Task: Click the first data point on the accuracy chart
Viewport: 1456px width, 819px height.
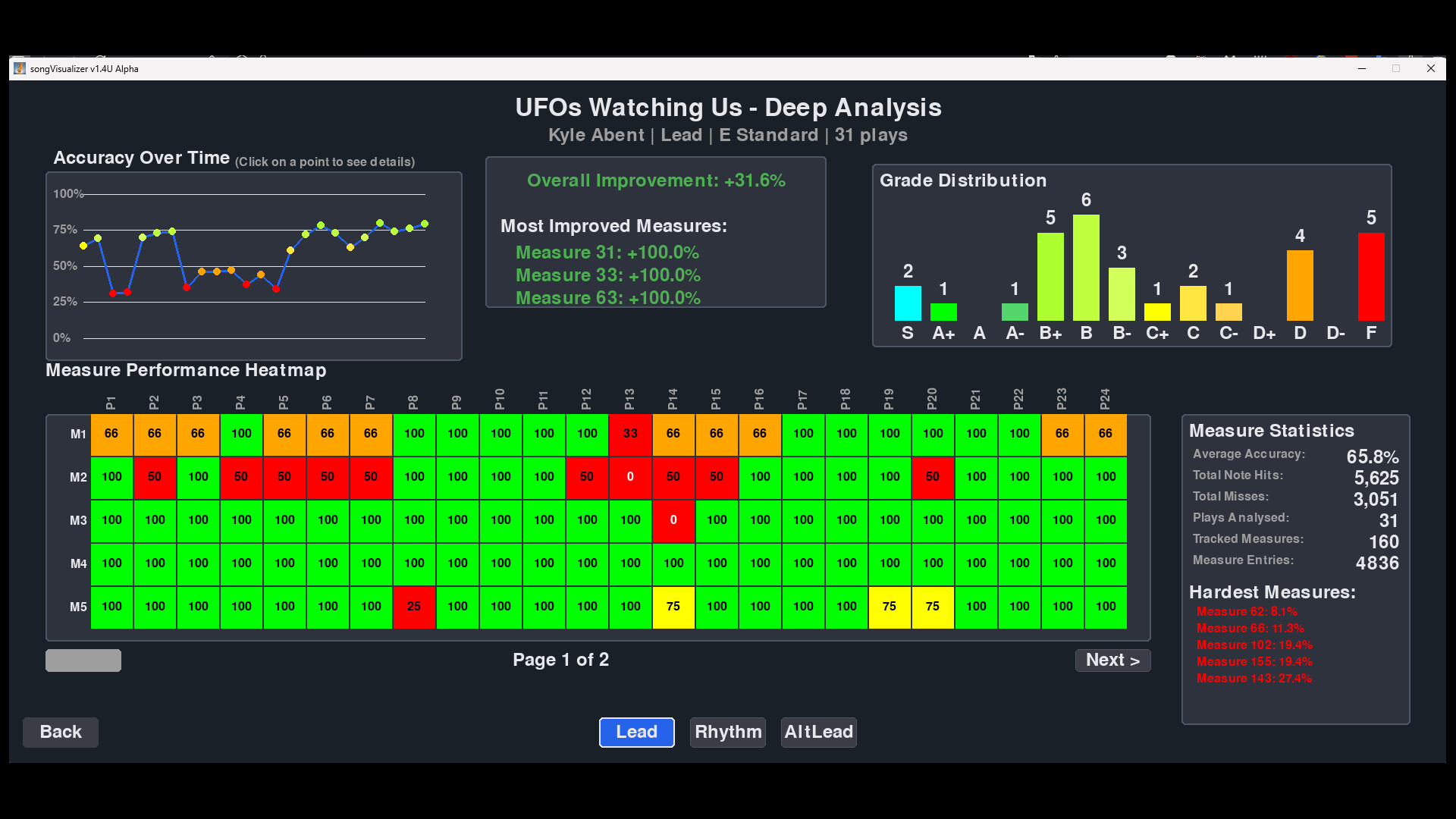Action: (x=83, y=246)
